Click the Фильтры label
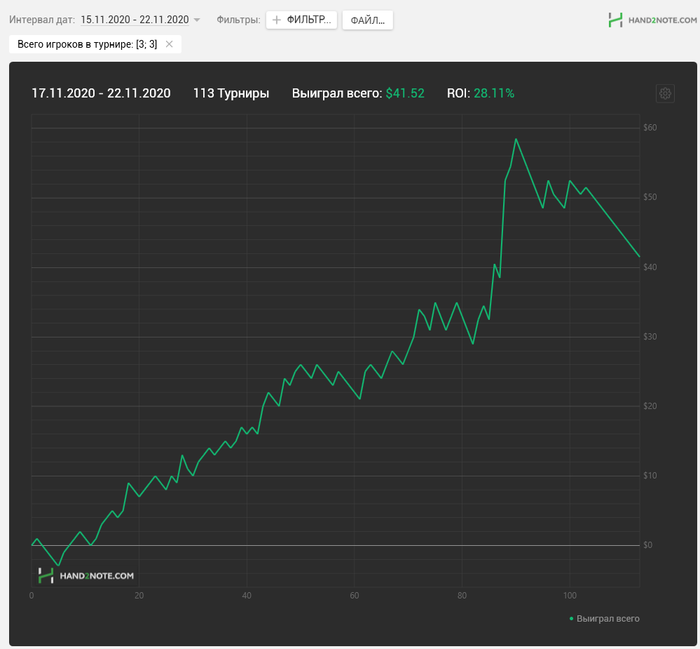Screen dimensions: 700x649 (x=238, y=20)
